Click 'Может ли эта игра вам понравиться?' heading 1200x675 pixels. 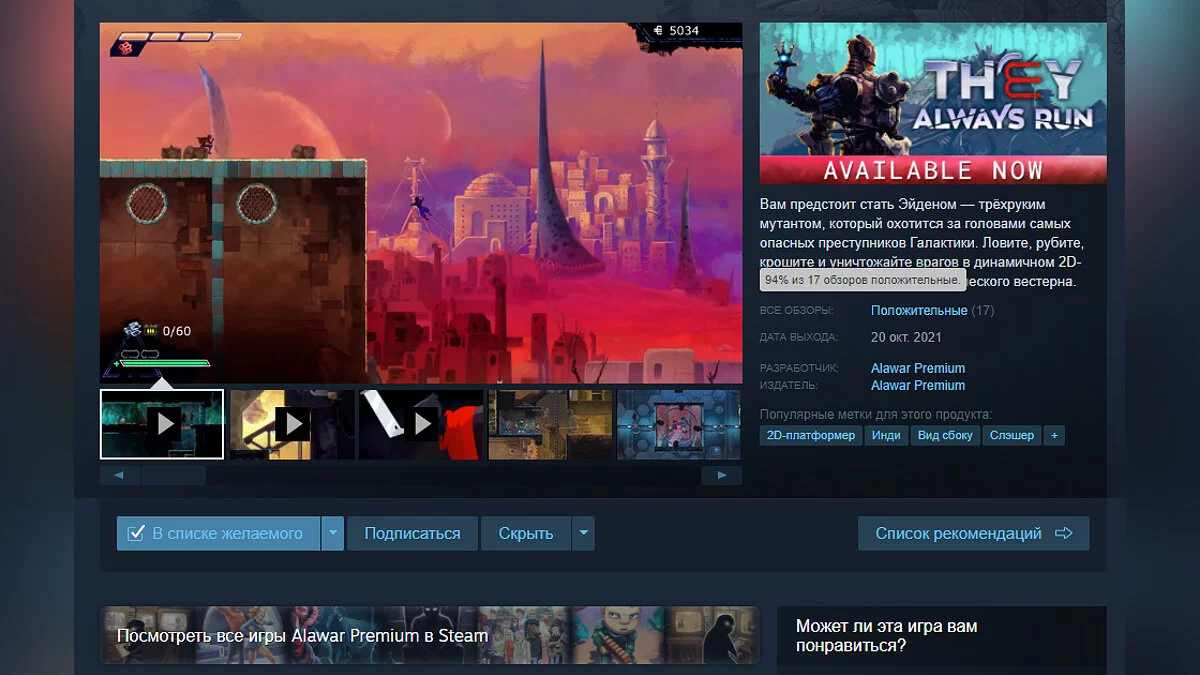pos(887,636)
